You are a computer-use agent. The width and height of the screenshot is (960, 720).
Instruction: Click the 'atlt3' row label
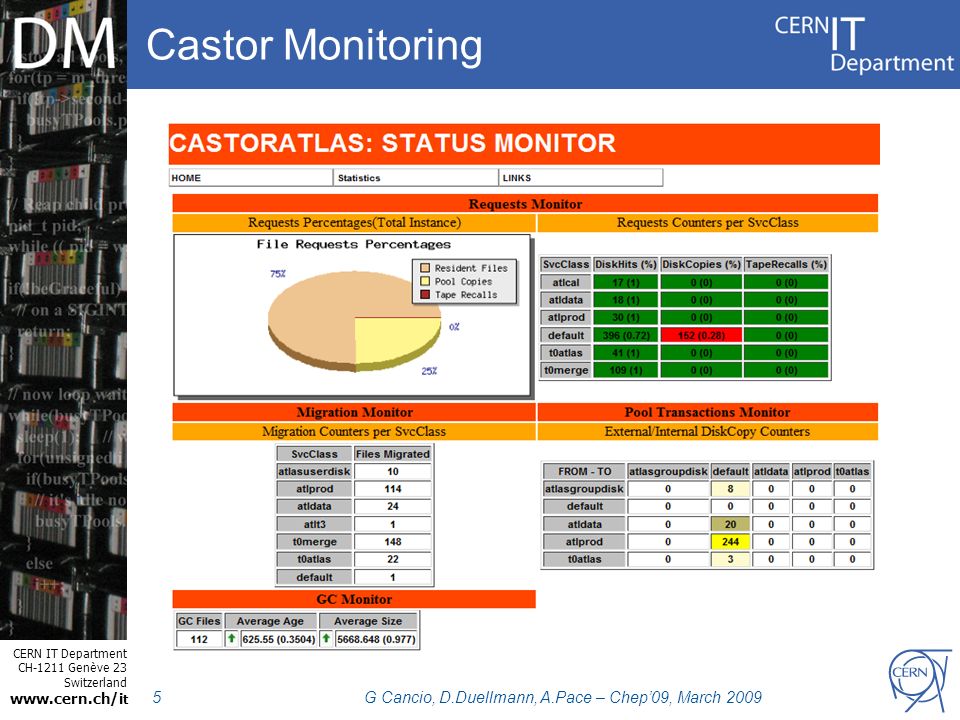[x=314, y=524]
